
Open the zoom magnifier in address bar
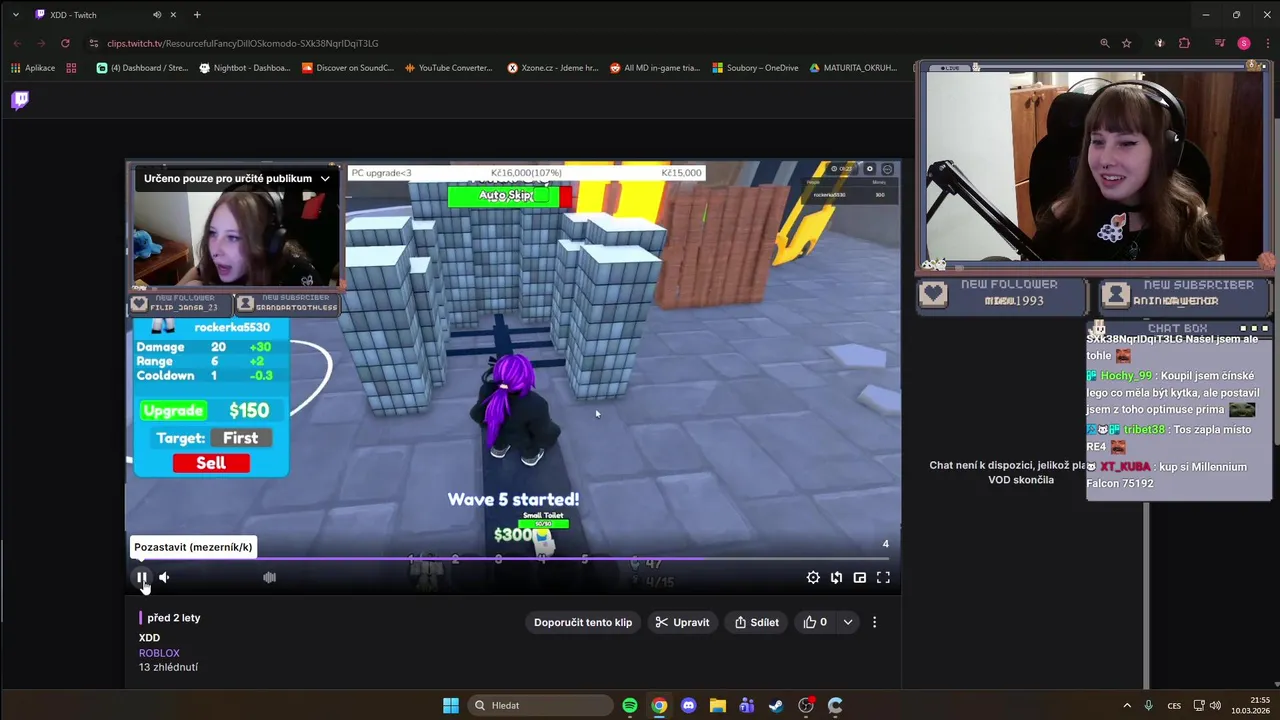pos(1104,43)
